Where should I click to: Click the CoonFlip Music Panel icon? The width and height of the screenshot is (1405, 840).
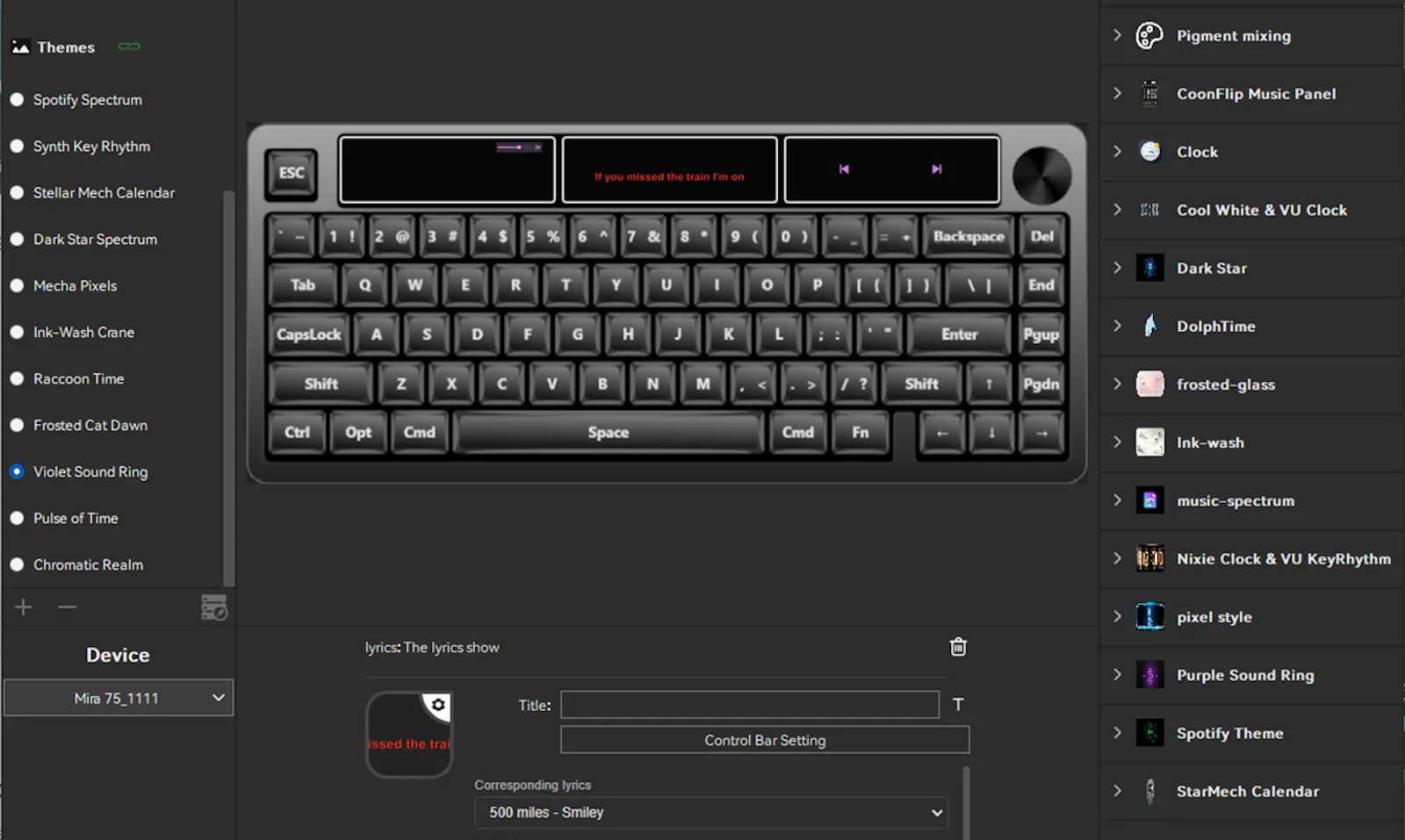coord(1149,94)
